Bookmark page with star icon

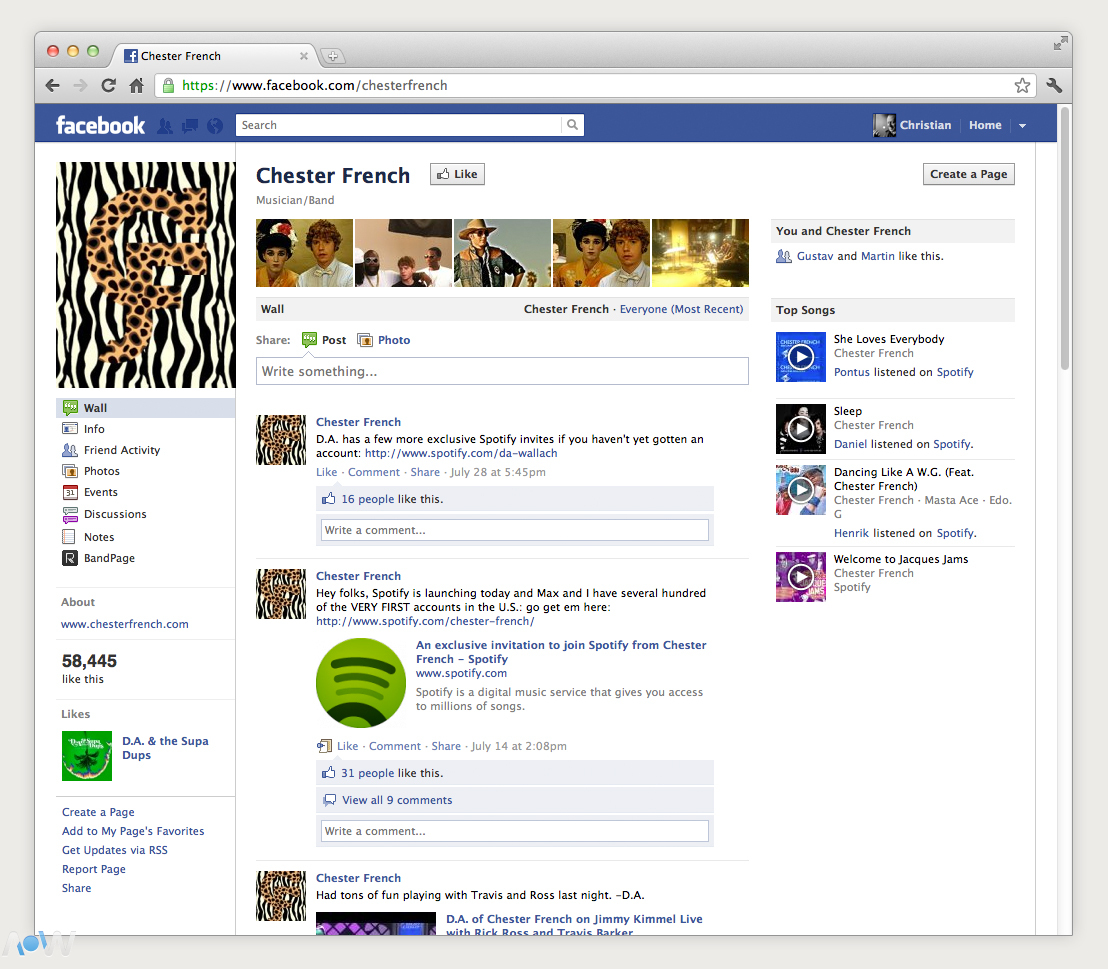click(x=1022, y=86)
